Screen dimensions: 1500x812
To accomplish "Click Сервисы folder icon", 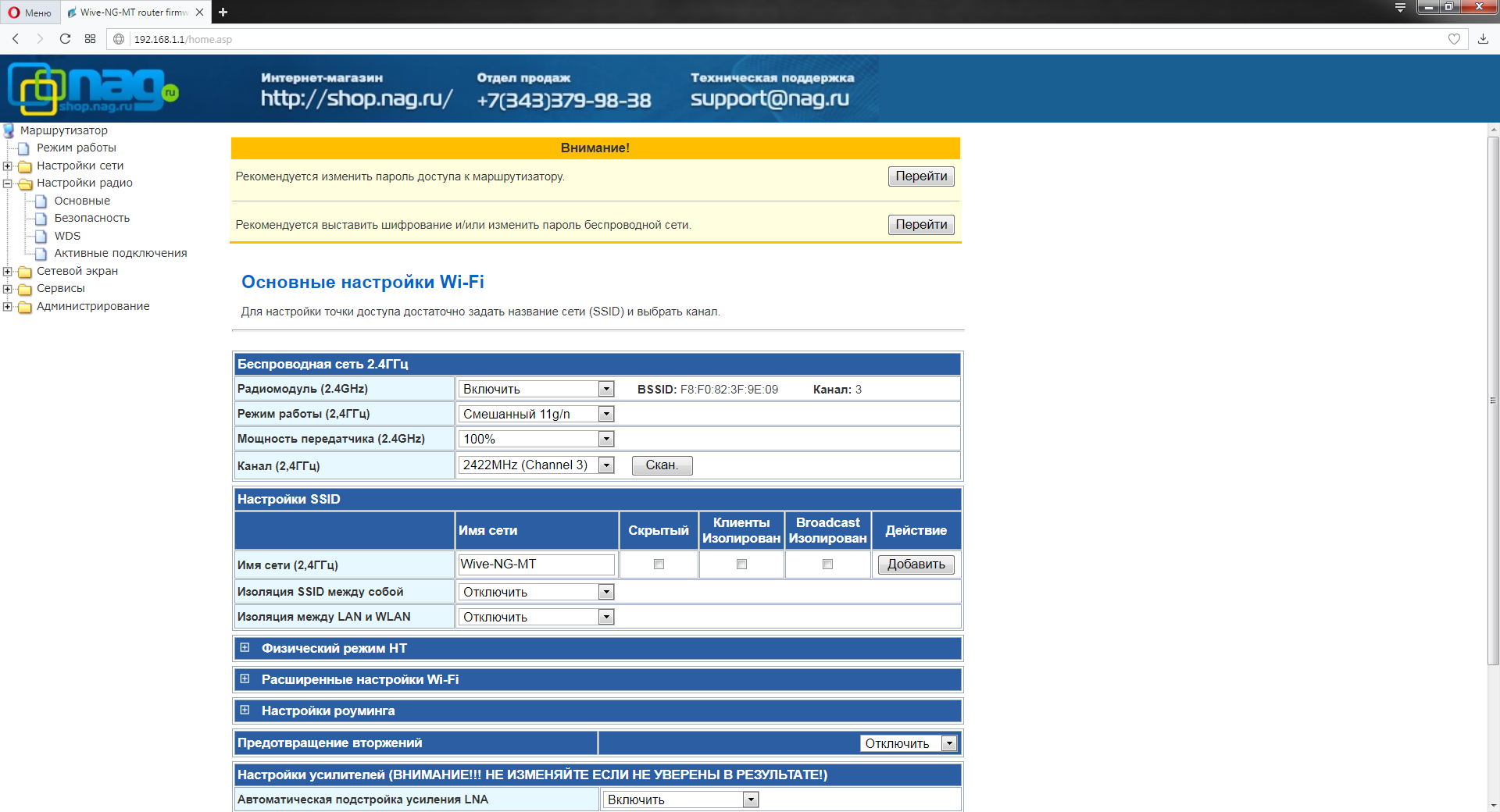I will pos(25,289).
